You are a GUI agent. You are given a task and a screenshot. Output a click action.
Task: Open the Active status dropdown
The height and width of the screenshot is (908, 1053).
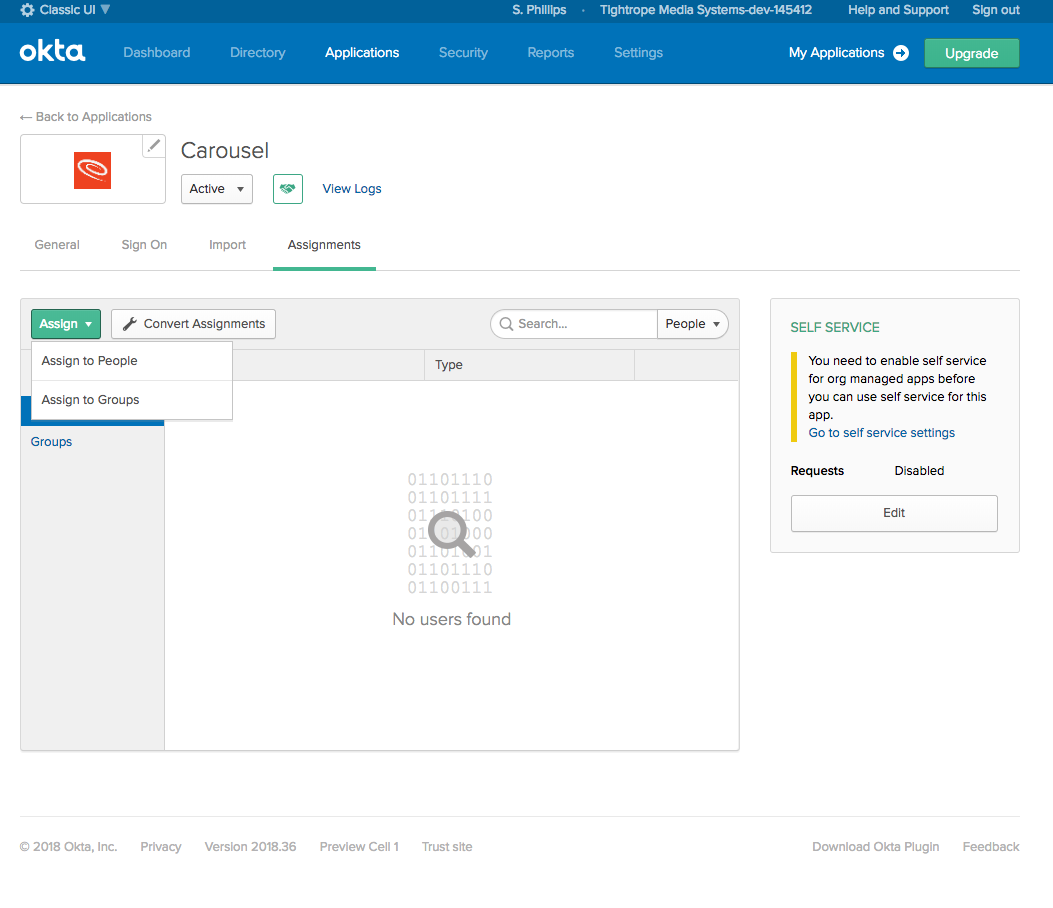coord(217,189)
